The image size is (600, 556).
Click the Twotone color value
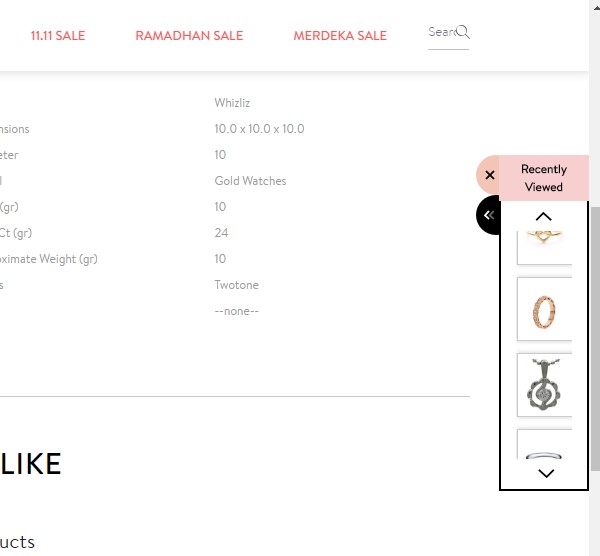236,285
